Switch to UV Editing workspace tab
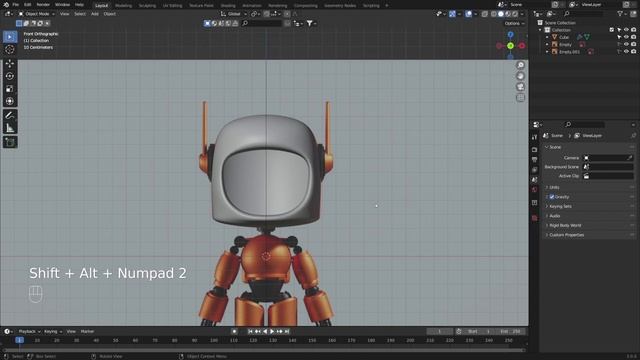Screen dimensions: 640x360 tap(172, 6)
